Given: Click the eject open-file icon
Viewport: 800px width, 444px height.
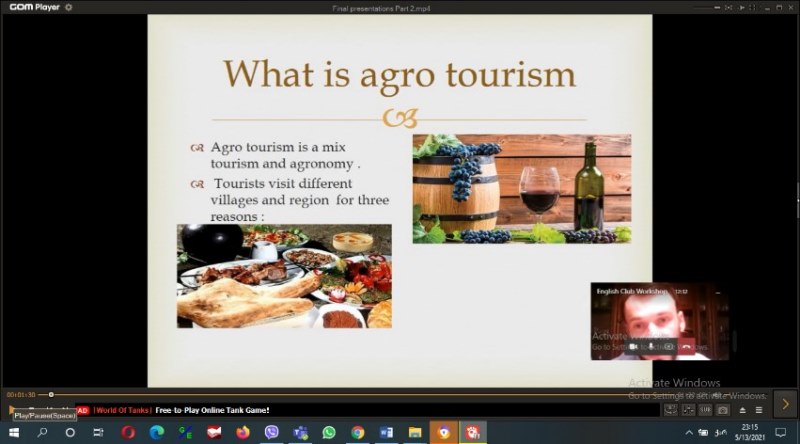Looking at the screenshot, I should click(742, 410).
